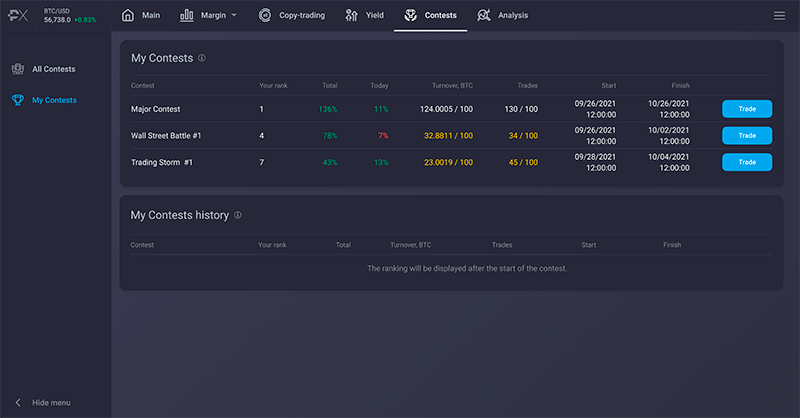Image resolution: width=800 pixels, height=418 pixels.
Task: Click the 32.8811 / 100 turnover value
Action: click(448, 136)
